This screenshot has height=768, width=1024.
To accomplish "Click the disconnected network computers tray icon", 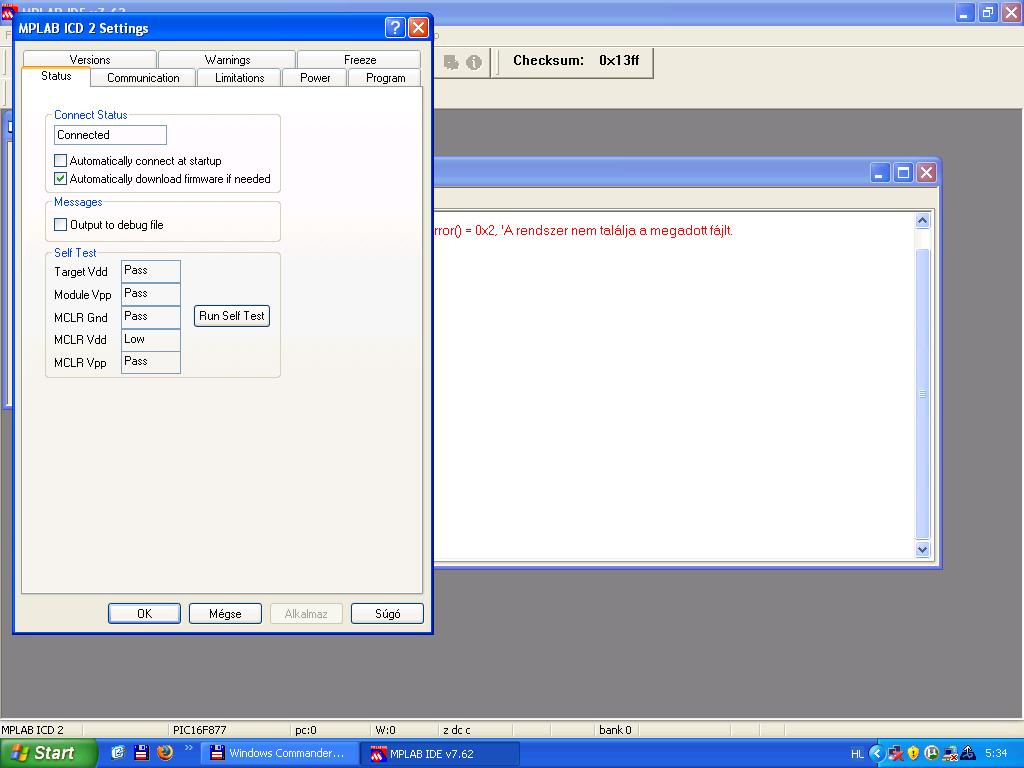I will [895, 754].
